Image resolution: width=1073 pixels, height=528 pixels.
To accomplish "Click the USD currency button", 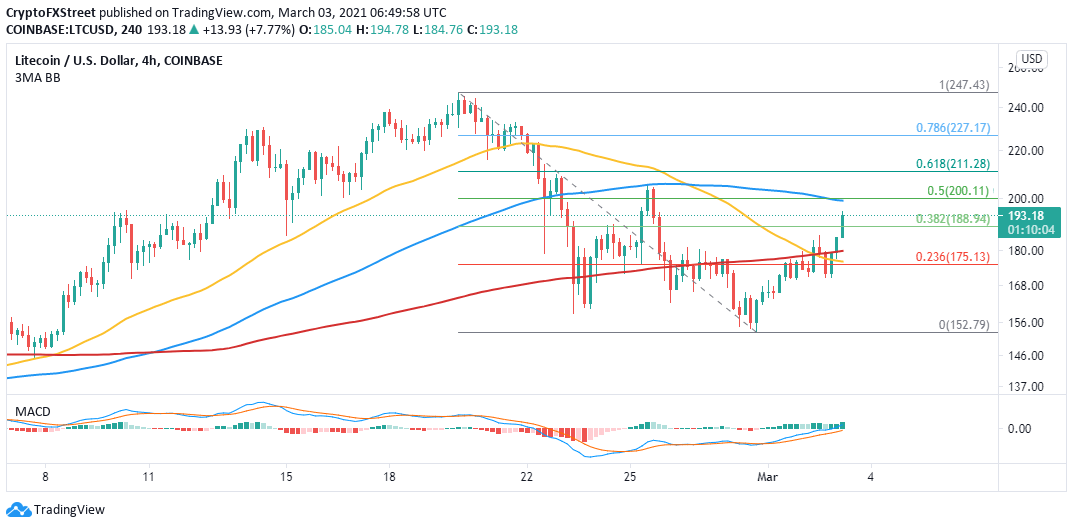I will (x=1029, y=57).
